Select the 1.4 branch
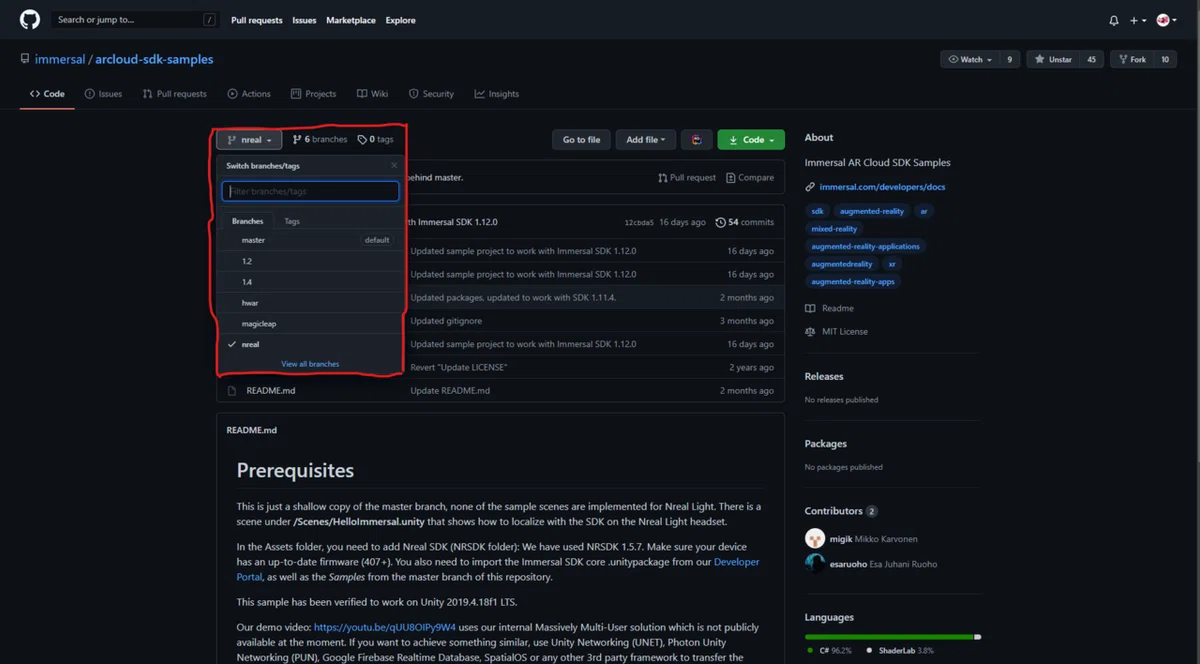1200x664 pixels. point(310,282)
